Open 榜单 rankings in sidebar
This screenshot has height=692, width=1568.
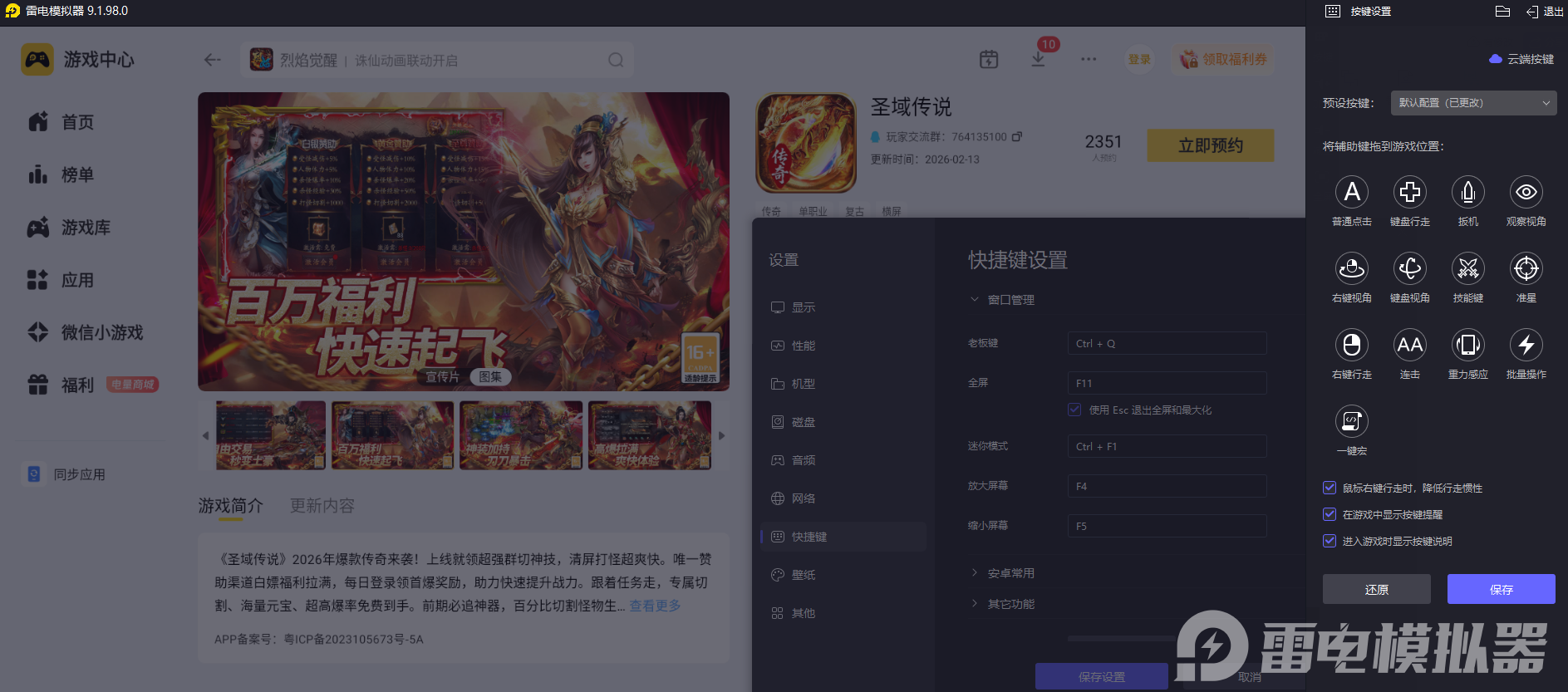click(61, 174)
